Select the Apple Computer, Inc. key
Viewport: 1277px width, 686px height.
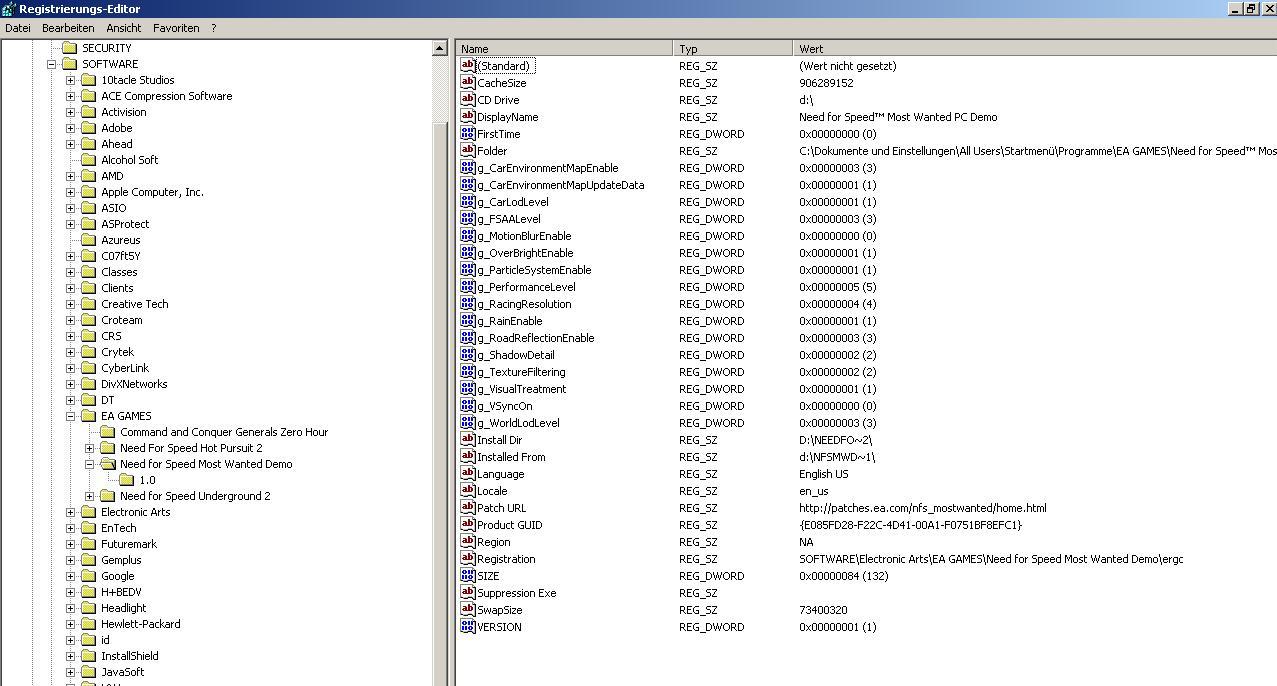pyautogui.click(x=152, y=192)
